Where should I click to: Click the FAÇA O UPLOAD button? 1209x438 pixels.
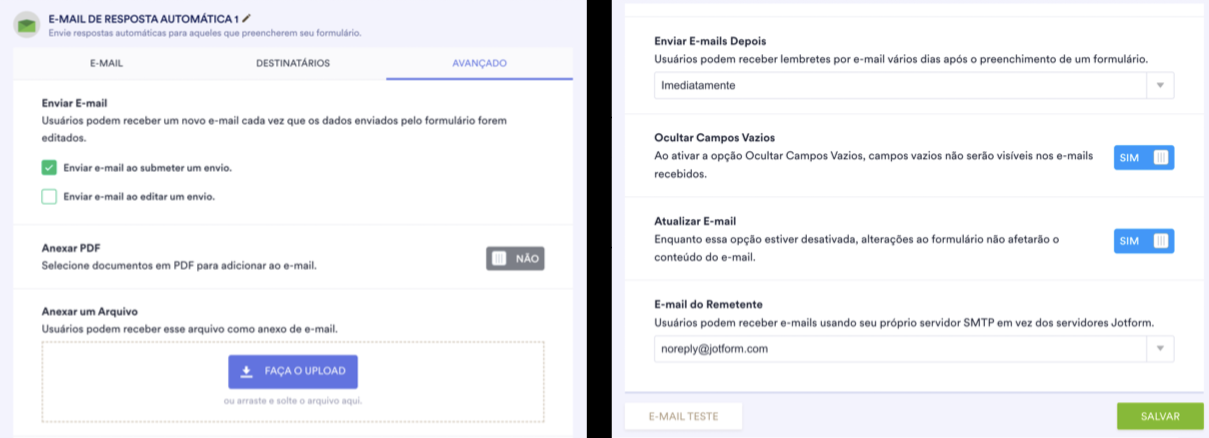pos(293,371)
